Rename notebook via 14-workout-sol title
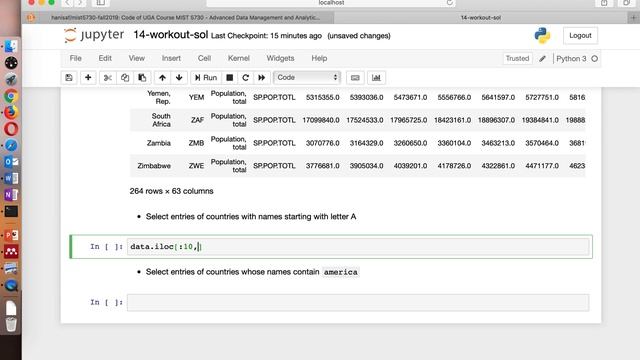Screen dimensions: 640x360 click(x=171, y=35)
